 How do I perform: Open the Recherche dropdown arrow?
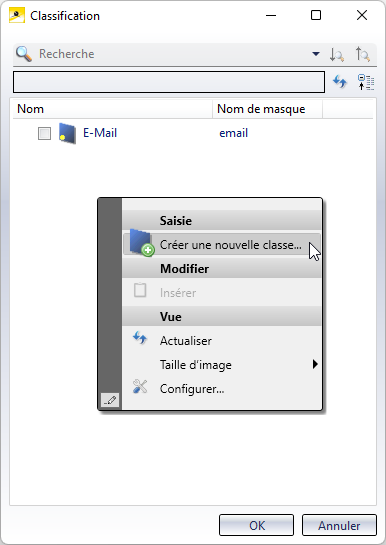[x=316, y=54]
